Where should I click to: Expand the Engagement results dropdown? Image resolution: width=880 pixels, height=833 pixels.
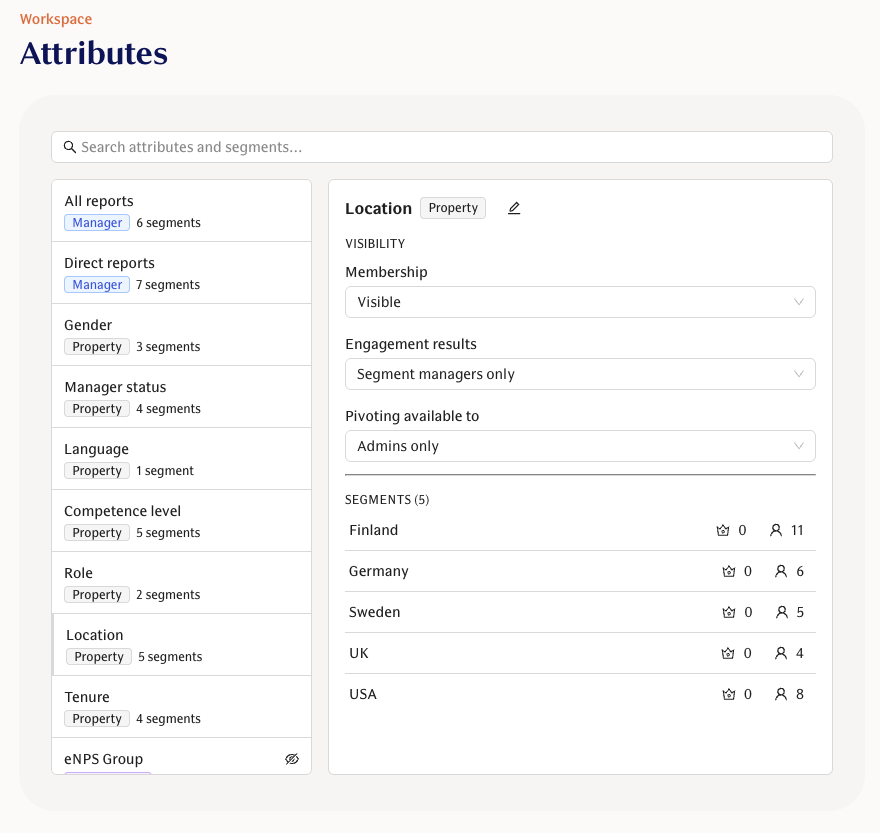580,374
